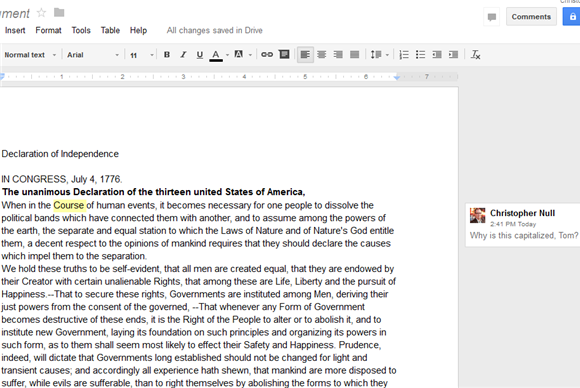
Task: Center align the text
Action: pos(321,55)
